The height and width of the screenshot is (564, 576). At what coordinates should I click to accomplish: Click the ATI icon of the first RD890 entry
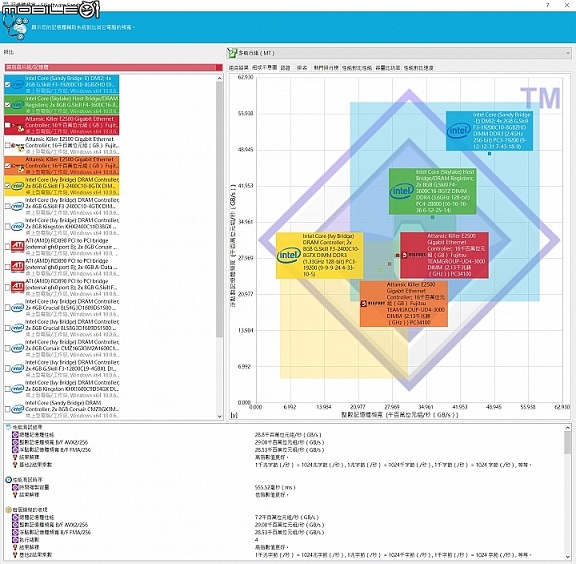[x=17, y=247]
